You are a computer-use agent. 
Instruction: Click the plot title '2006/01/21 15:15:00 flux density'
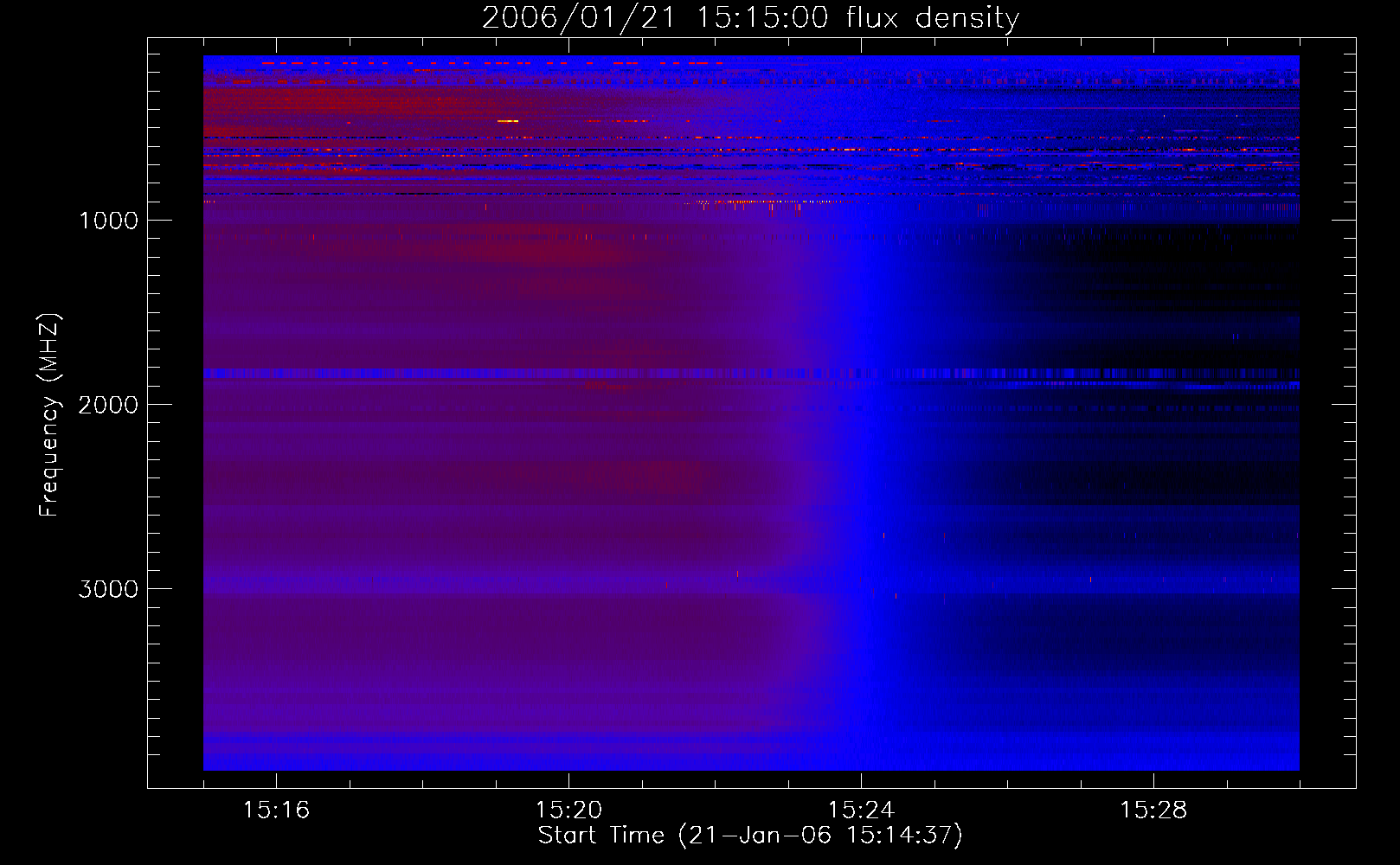pyautogui.click(x=750, y=18)
